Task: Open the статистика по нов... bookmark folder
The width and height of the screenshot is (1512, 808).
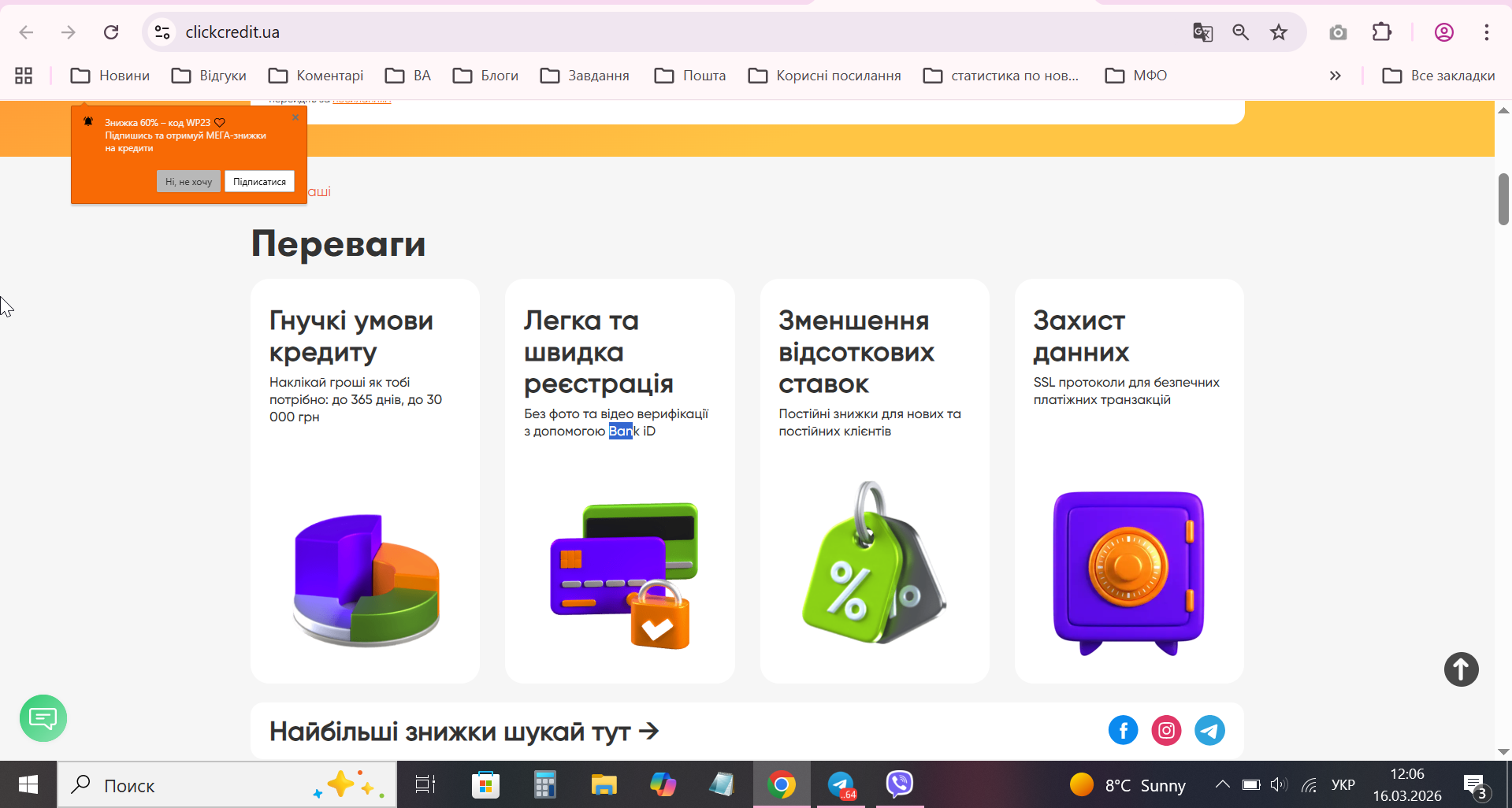Action: [1001, 76]
